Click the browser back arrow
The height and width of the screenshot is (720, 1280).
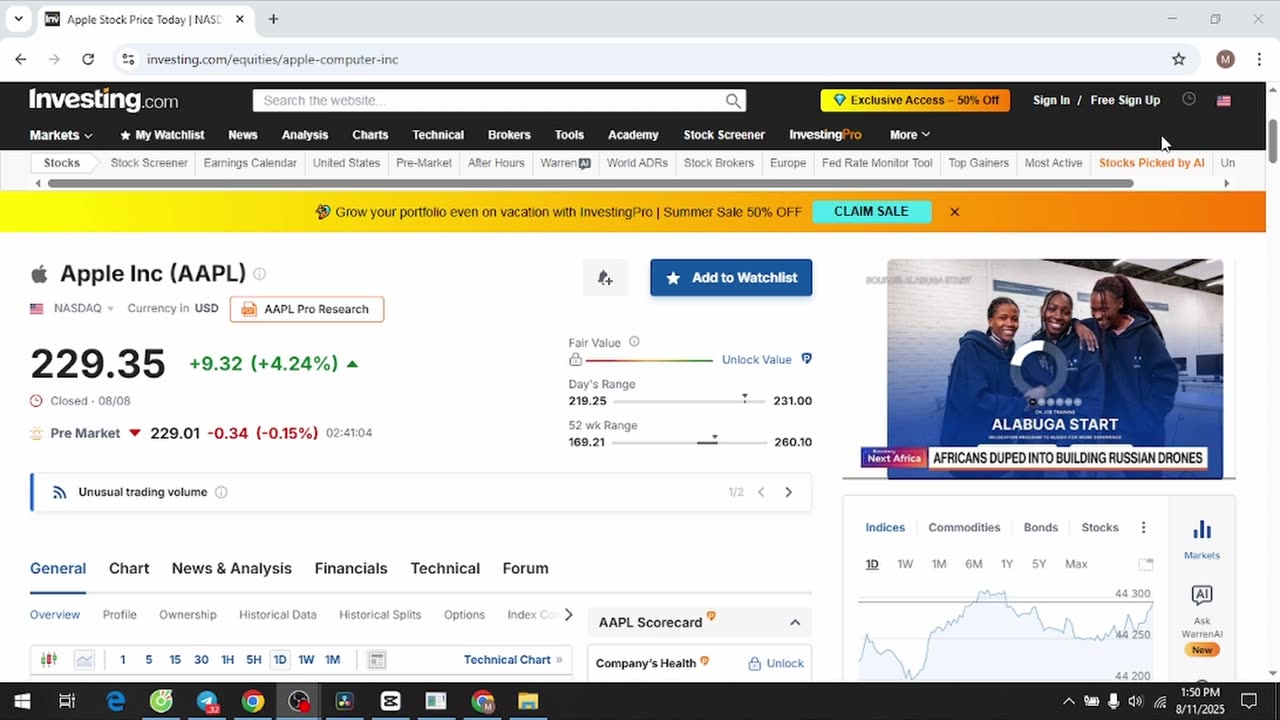point(21,59)
